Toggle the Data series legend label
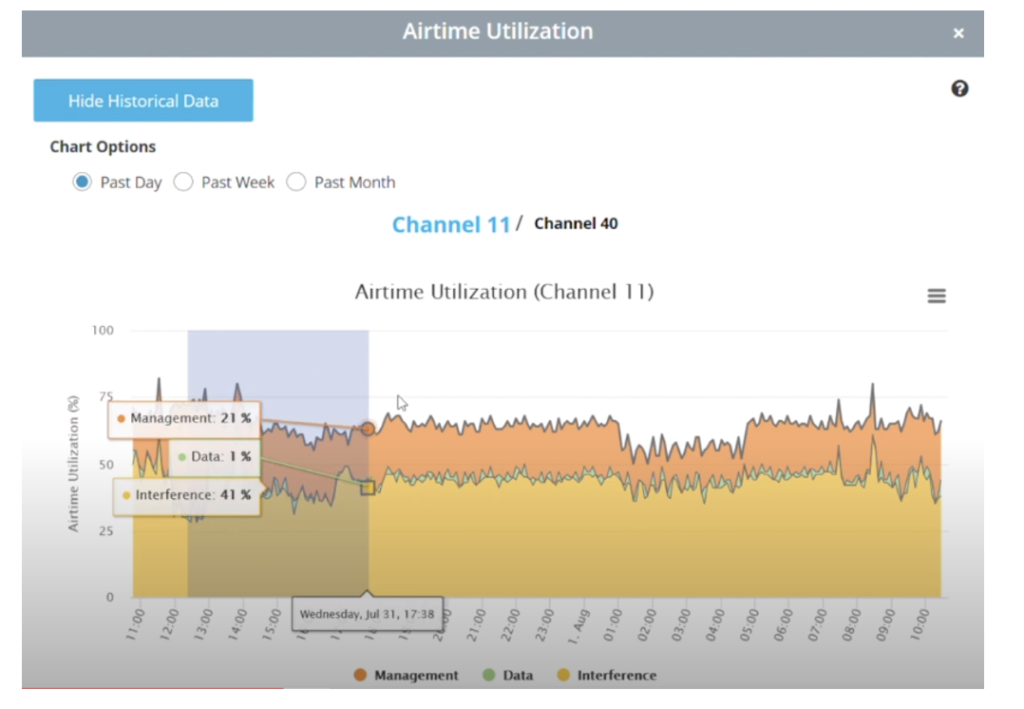Screen dimensions: 1024x709 (518, 675)
